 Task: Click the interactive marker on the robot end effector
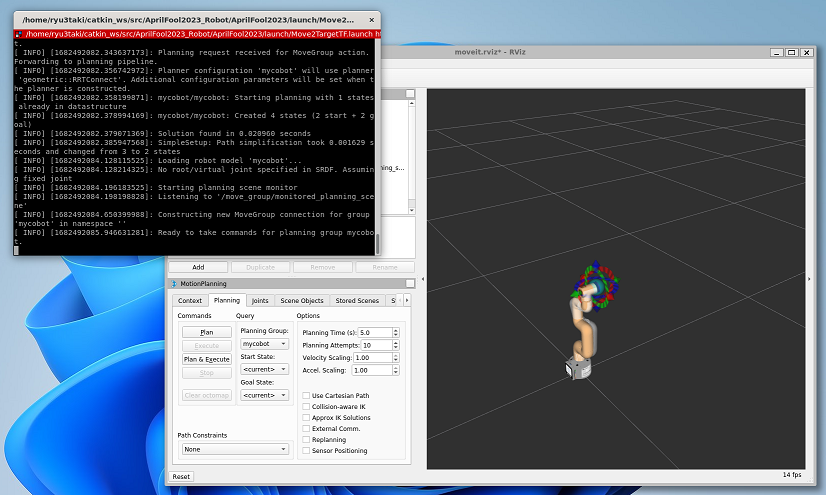tap(596, 288)
